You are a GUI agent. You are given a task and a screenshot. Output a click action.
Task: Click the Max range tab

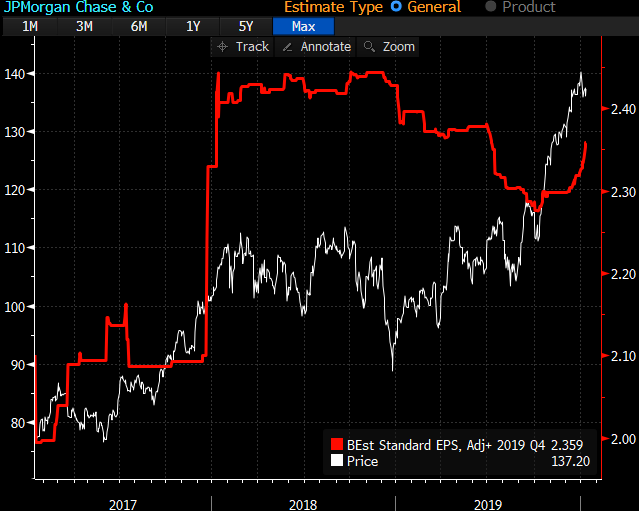click(x=304, y=26)
